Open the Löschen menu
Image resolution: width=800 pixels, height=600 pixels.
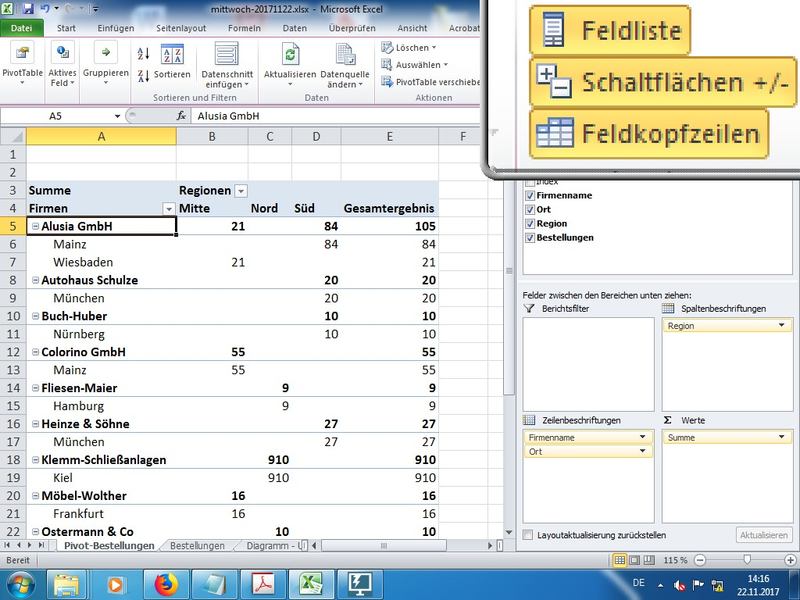point(409,47)
